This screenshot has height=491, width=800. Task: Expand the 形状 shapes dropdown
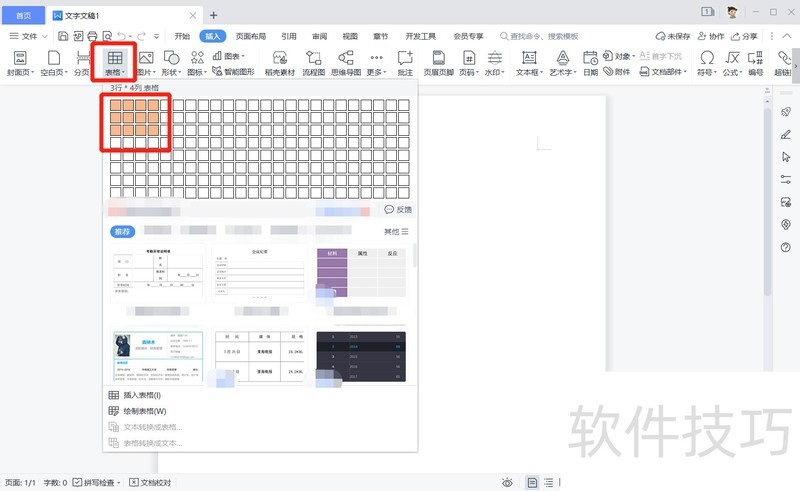171,72
